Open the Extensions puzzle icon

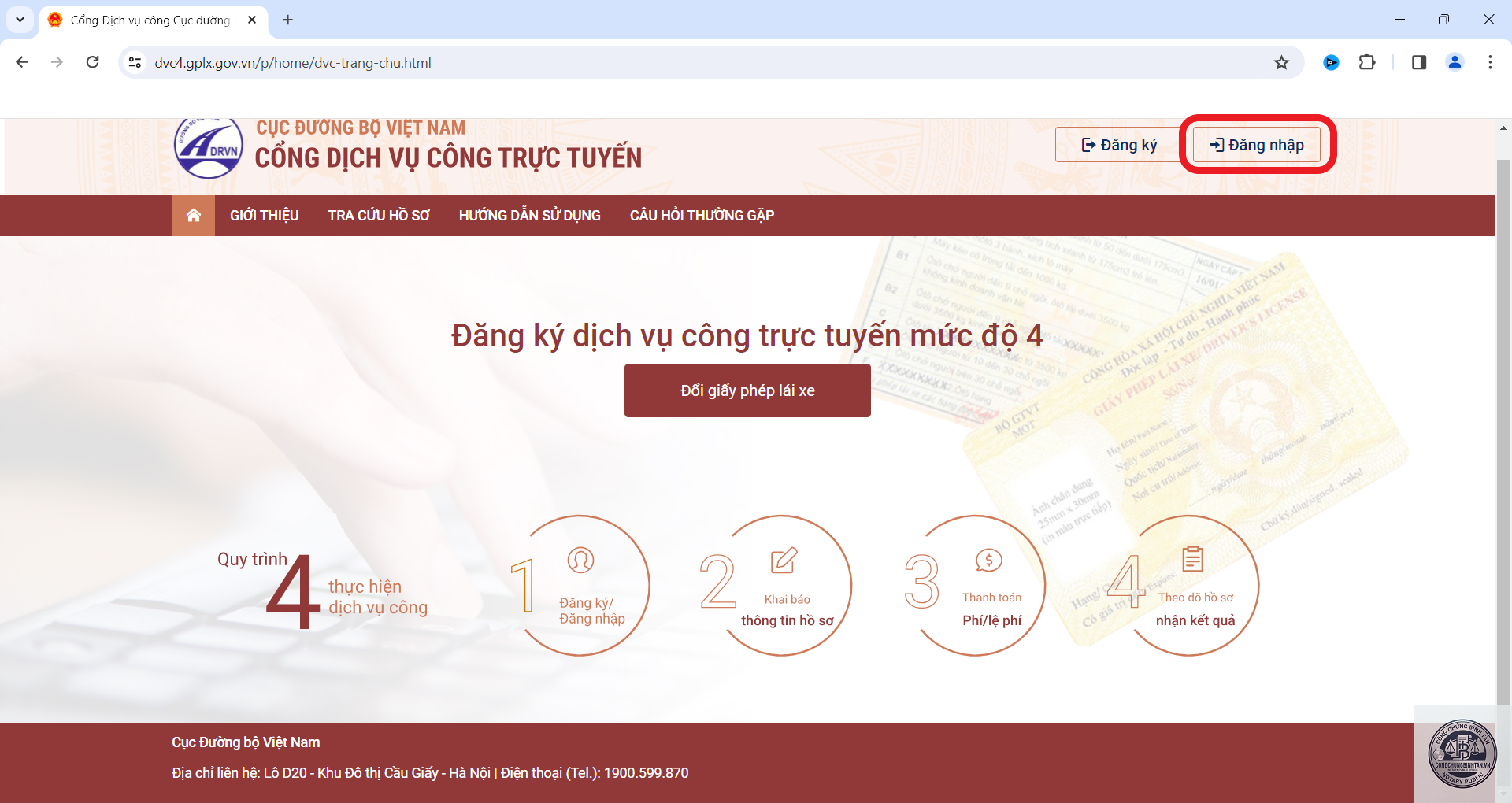(1367, 62)
